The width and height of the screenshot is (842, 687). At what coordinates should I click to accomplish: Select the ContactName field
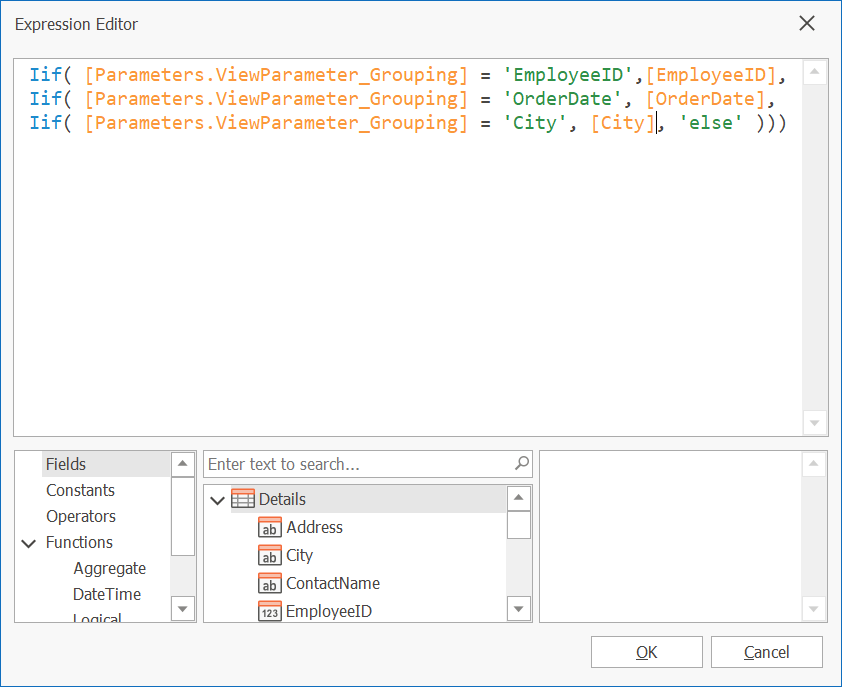tap(333, 583)
